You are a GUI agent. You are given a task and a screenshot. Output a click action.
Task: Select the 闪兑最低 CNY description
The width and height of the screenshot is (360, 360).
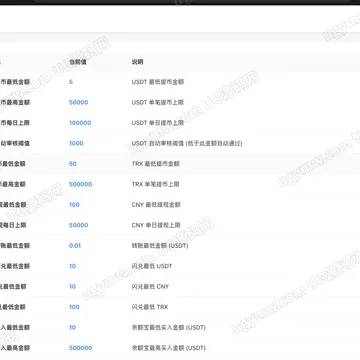(x=150, y=286)
